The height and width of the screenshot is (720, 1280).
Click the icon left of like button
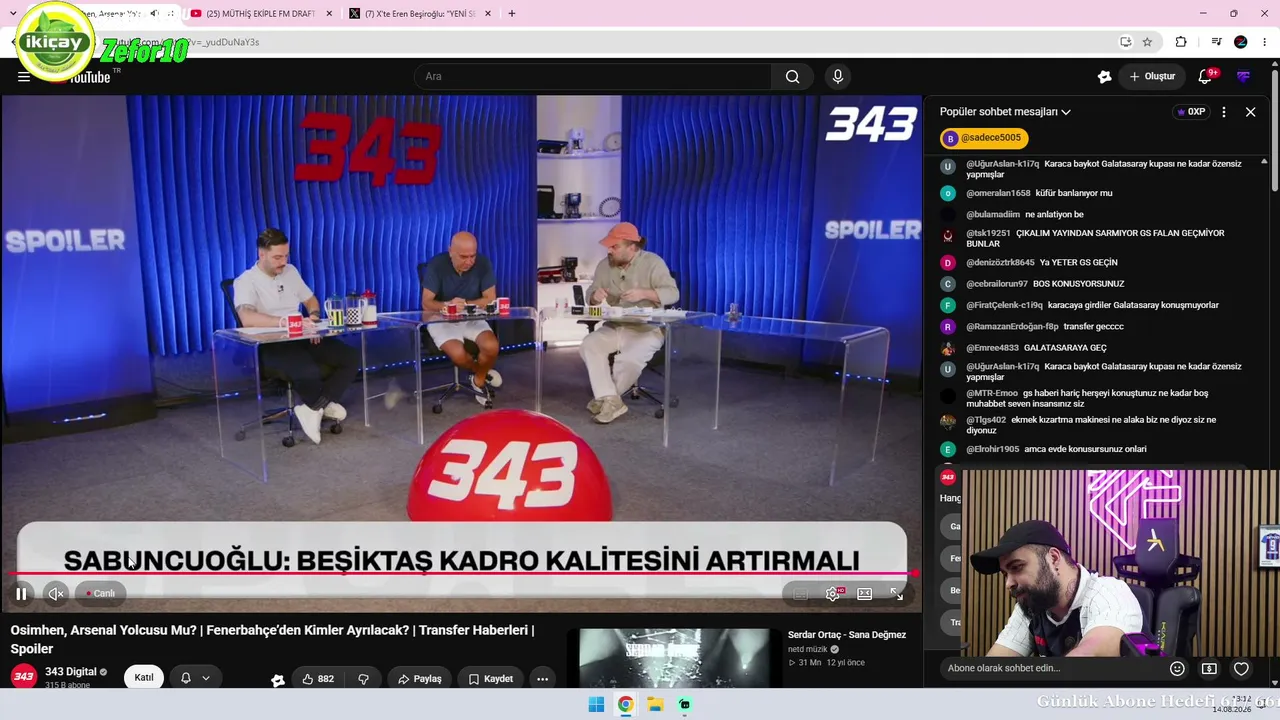pyautogui.click(x=277, y=680)
